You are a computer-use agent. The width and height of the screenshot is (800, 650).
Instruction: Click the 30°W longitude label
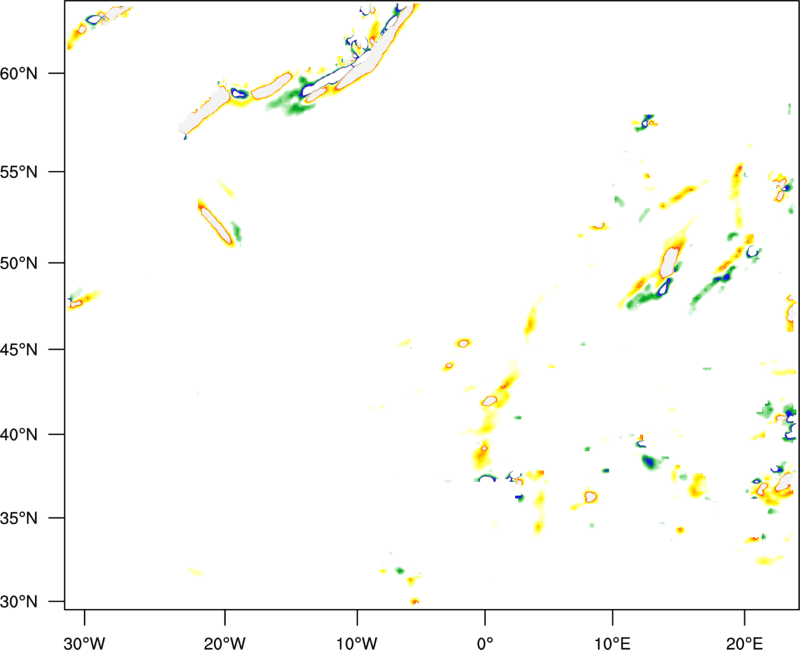pyautogui.click(x=85, y=643)
